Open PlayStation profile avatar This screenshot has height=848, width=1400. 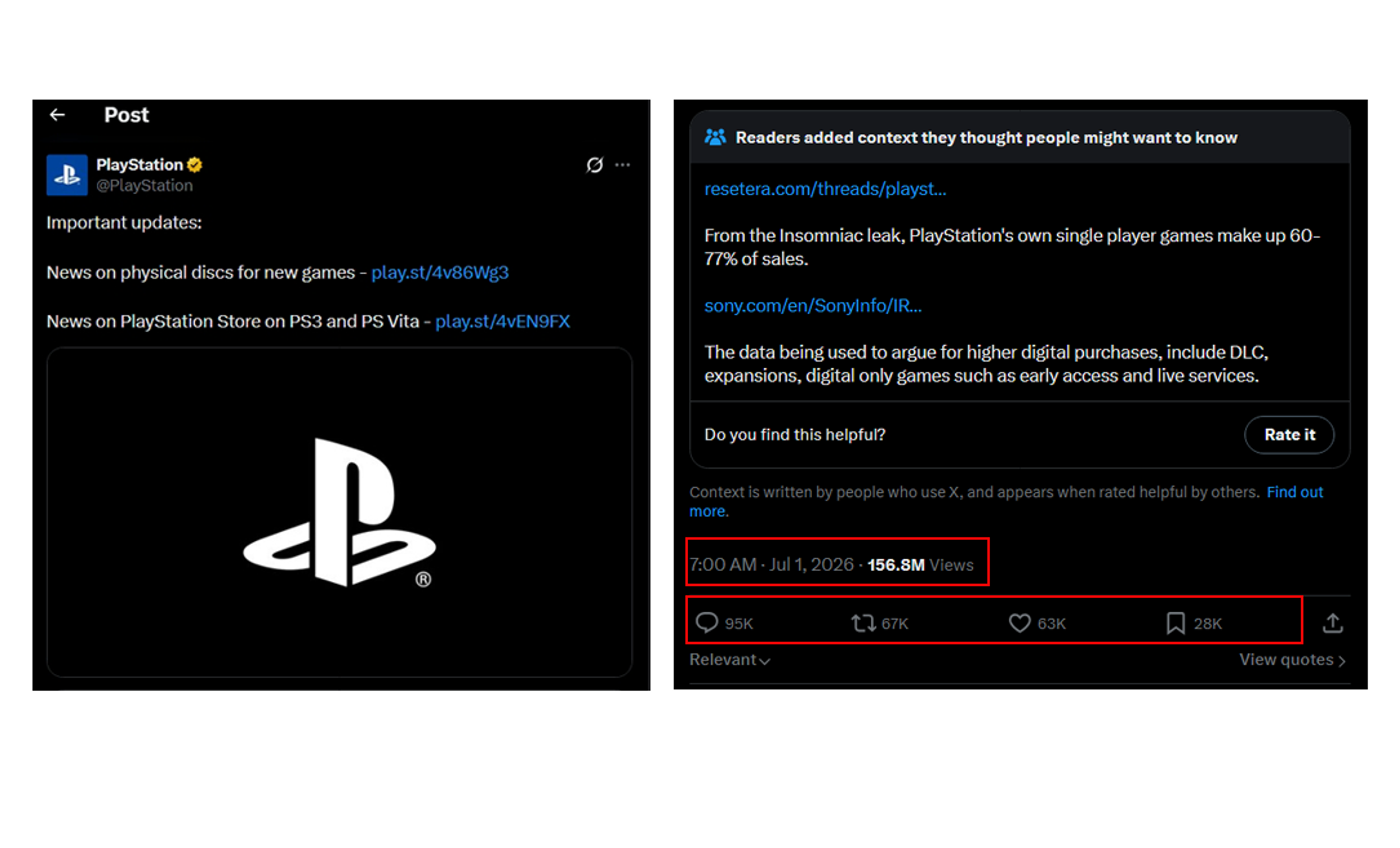(67, 174)
